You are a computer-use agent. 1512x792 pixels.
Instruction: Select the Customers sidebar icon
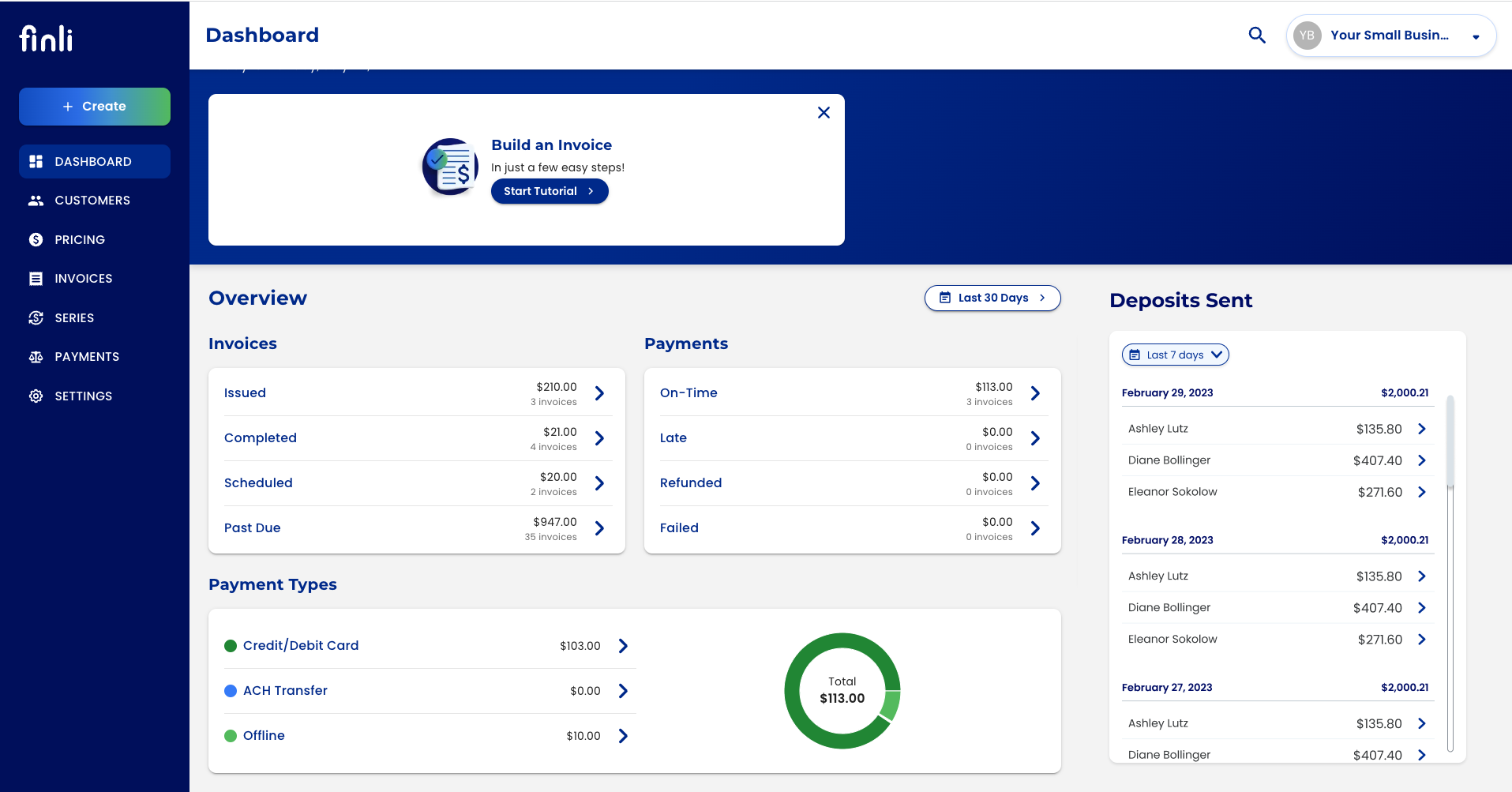(x=36, y=201)
